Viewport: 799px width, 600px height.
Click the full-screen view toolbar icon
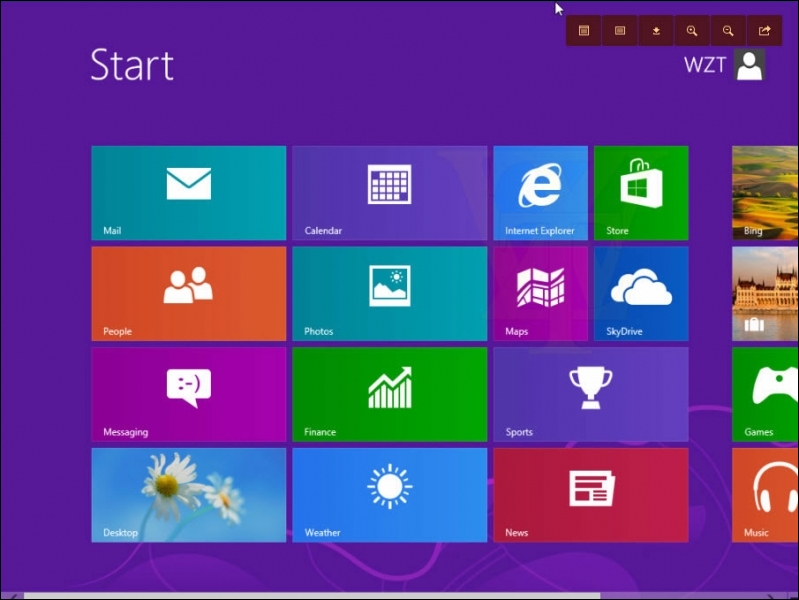coord(620,31)
